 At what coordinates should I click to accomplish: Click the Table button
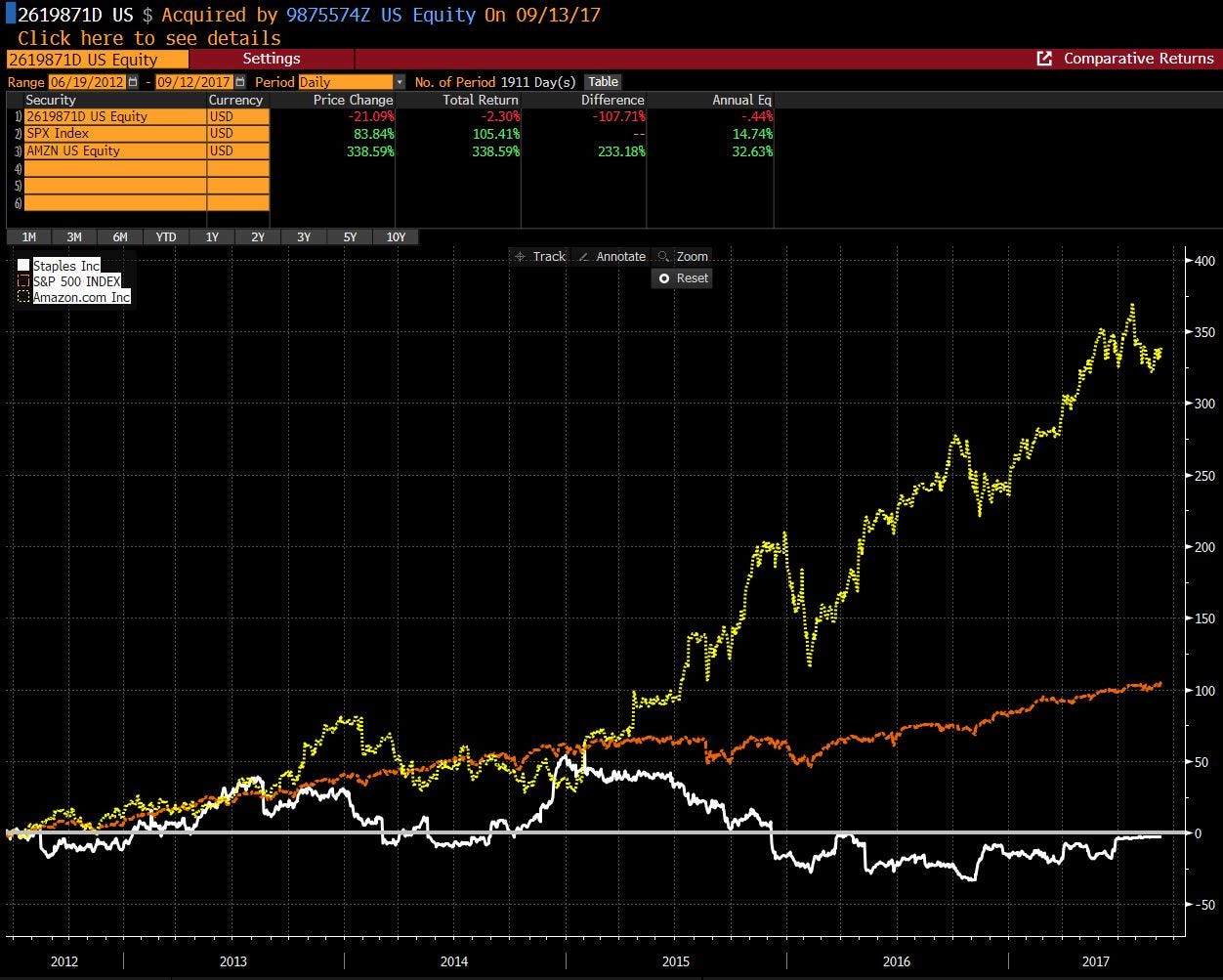coord(604,82)
